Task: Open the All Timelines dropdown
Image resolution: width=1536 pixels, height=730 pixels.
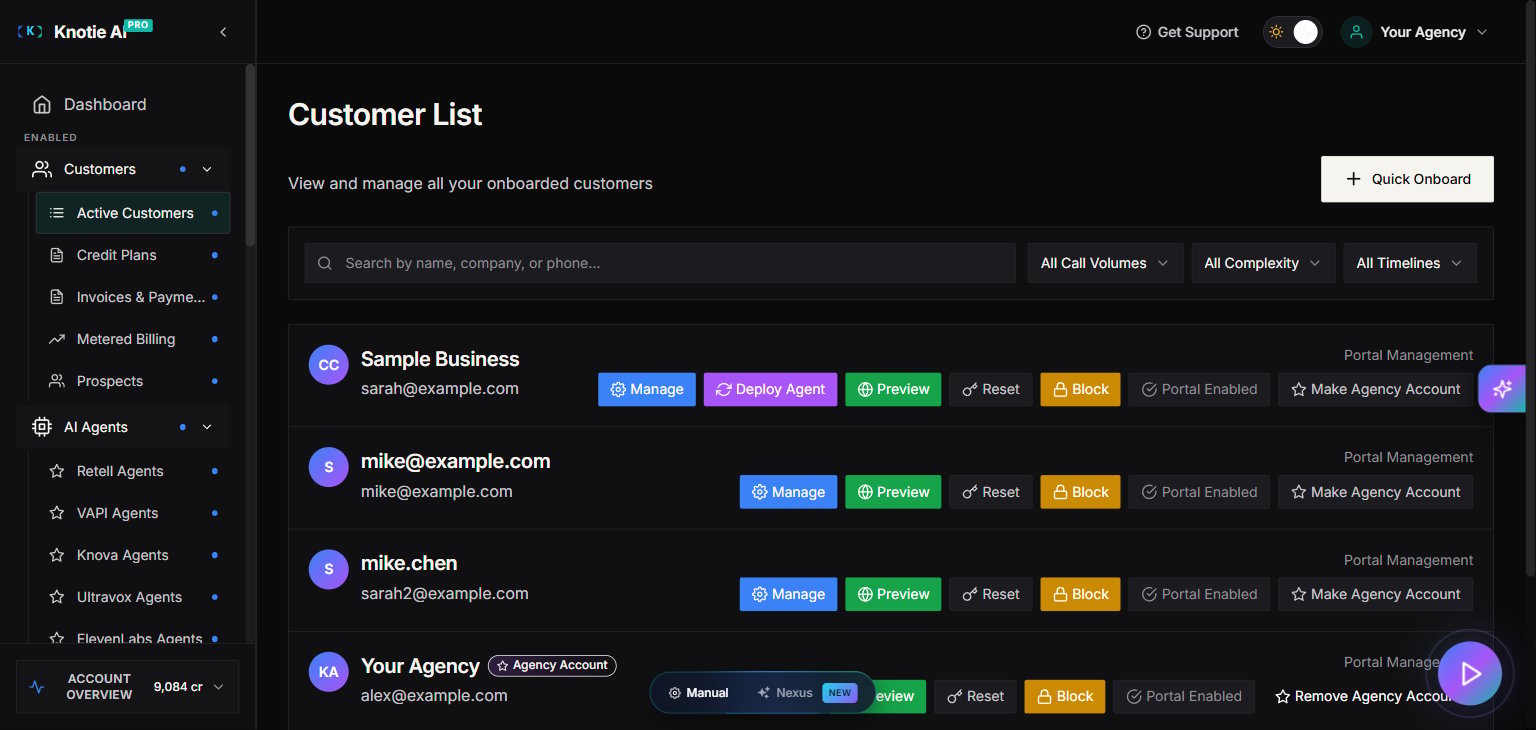Action: click(1410, 263)
